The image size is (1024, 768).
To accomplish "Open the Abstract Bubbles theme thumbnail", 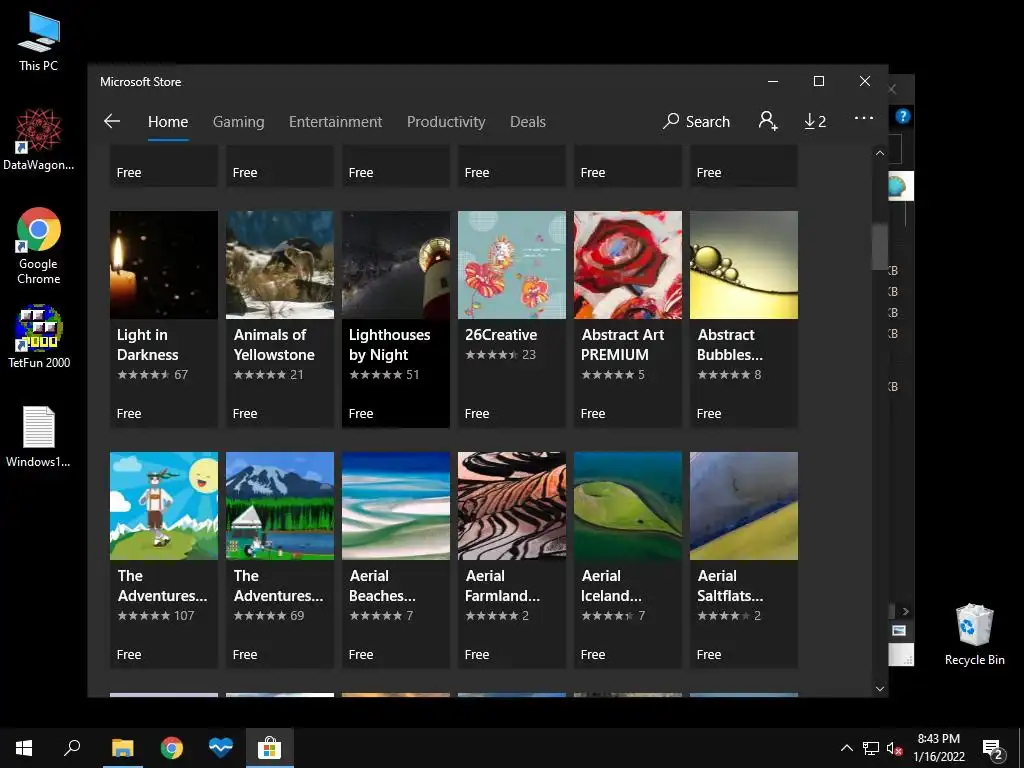I will 744,264.
